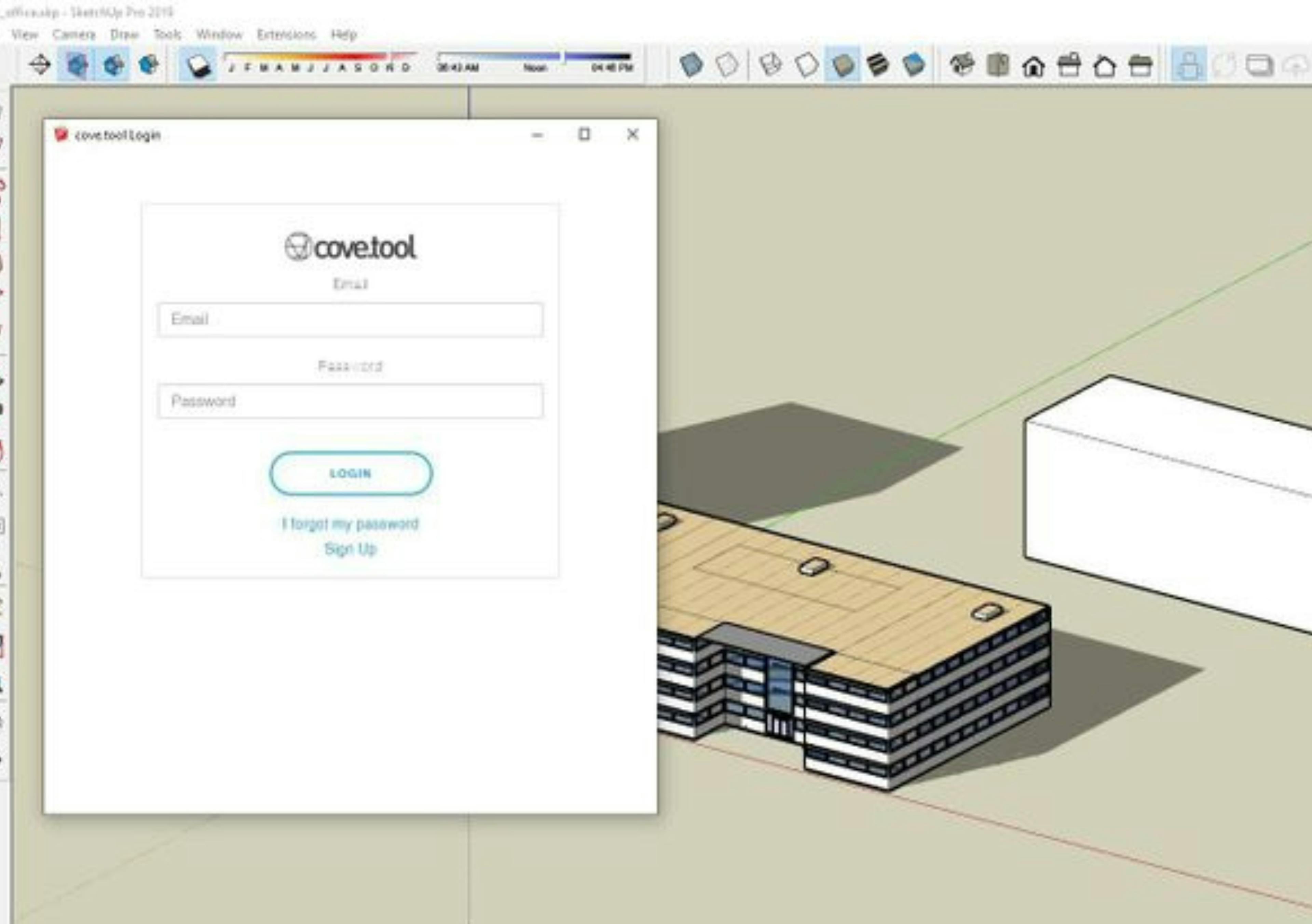The height and width of the screenshot is (924, 1312).
Task: Open the 'I forgot my password' link
Action: click(x=350, y=524)
